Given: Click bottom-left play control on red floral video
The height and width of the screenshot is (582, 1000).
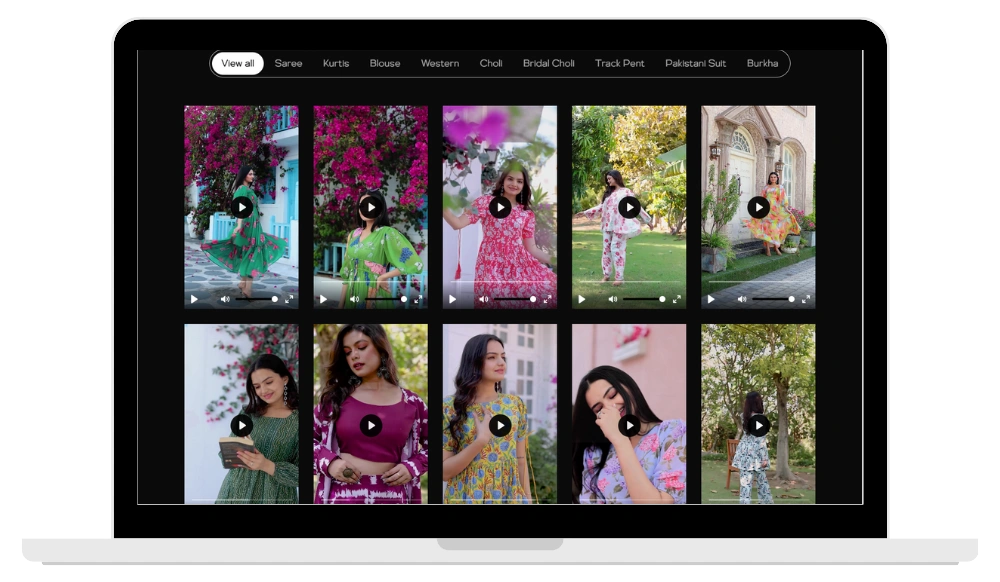Looking at the screenshot, I should [x=453, y=299].
